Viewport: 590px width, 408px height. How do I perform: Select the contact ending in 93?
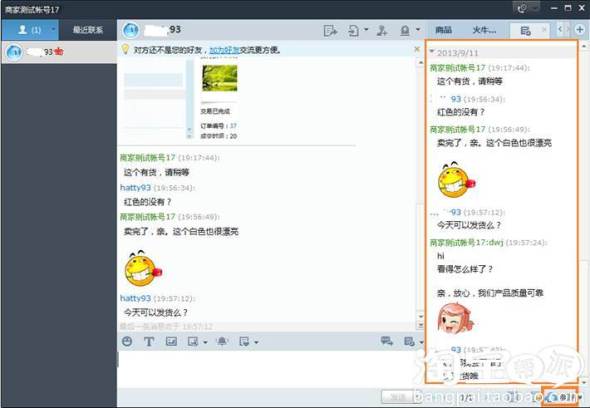click(x=59, y=52)
